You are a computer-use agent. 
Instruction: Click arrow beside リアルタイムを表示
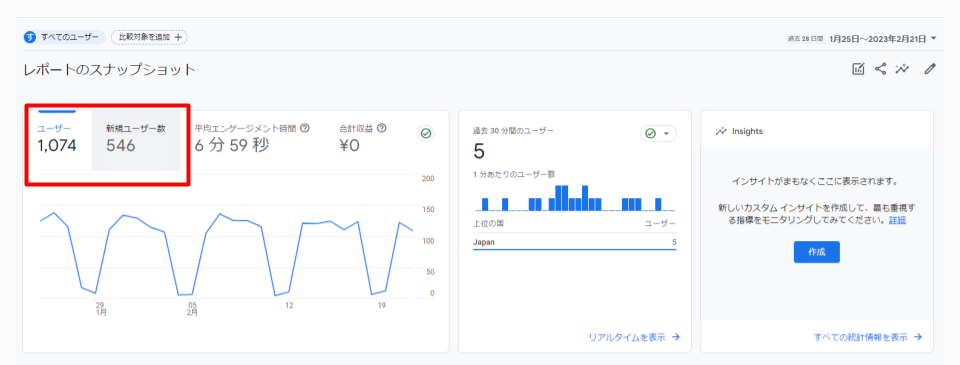click(x=675, y=337)
